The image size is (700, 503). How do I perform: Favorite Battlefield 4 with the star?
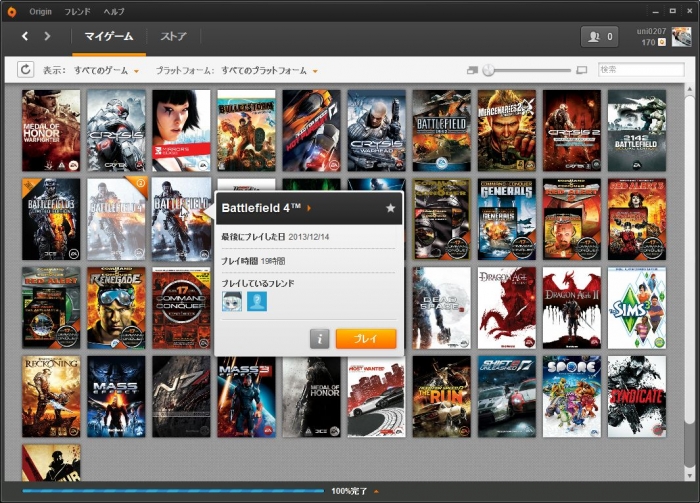390,208
